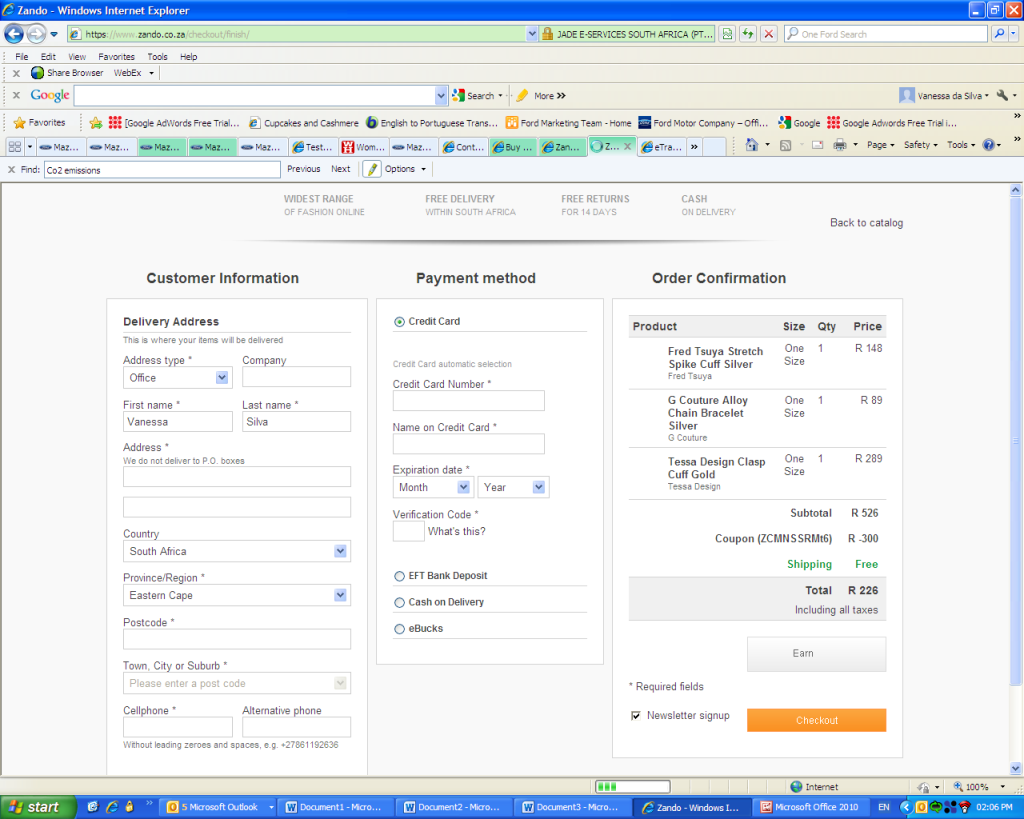Click the Google toolbar highlighter icon
Viewport: 1024px width, 819px height.
(522, 95)
